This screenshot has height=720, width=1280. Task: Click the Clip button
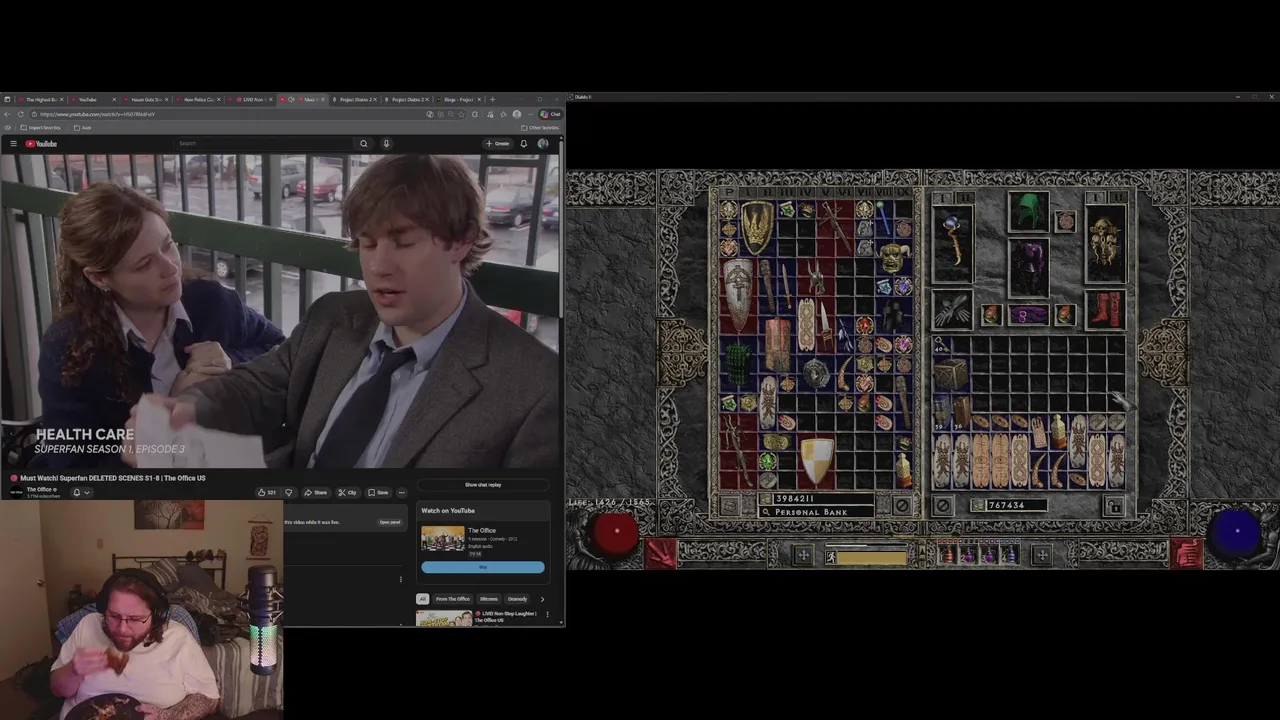point(347,492)
